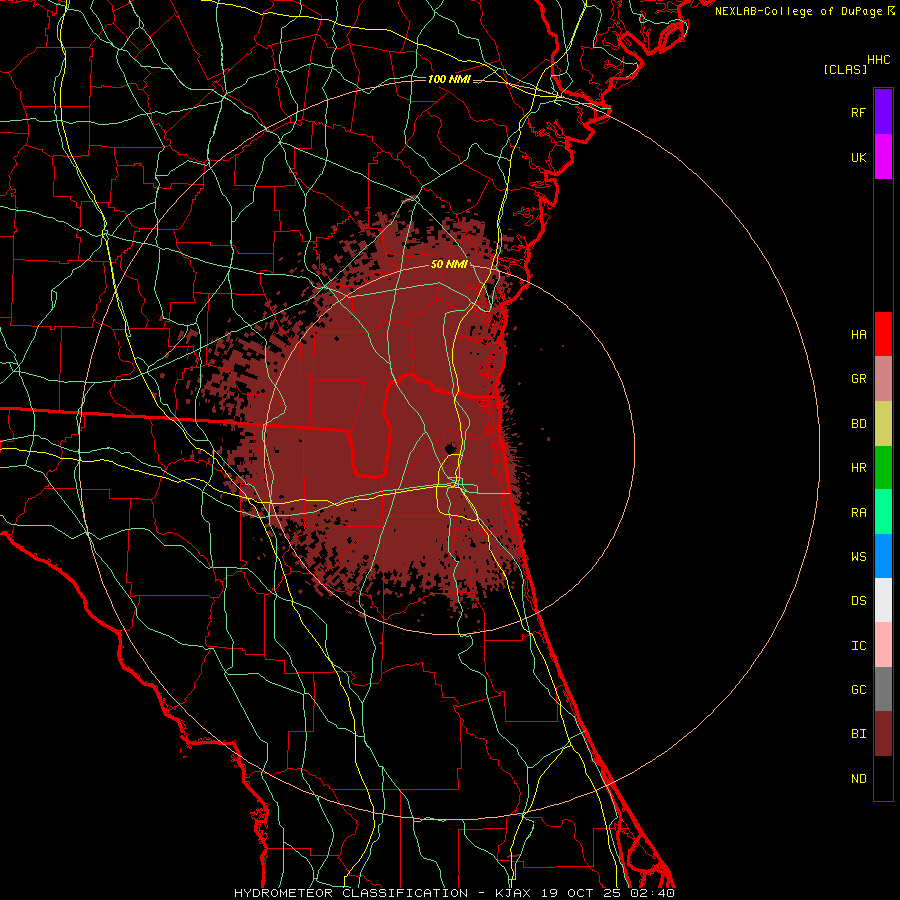Click the HYDROMETEOR CLASSIFICATION title text
This screenshot has height=900, width=900.
pyautogui.click(x=351, y=893)
